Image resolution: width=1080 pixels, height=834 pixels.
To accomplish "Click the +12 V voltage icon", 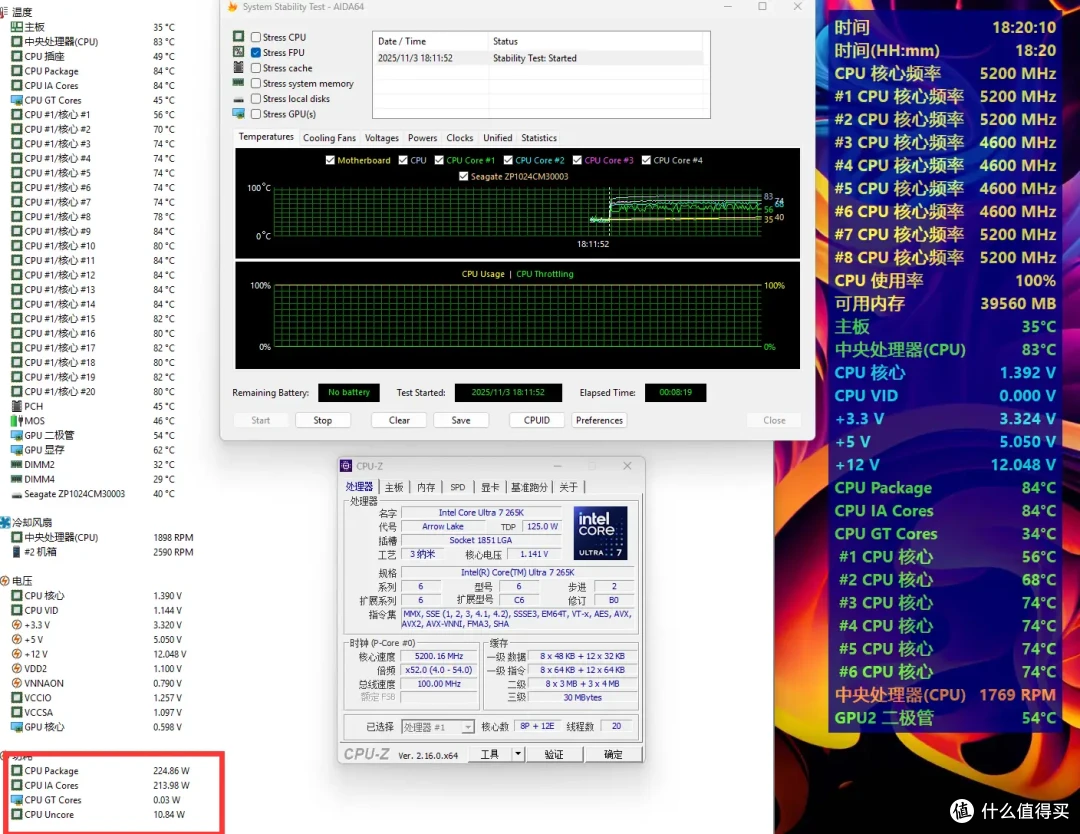I will tap(17, 654).
